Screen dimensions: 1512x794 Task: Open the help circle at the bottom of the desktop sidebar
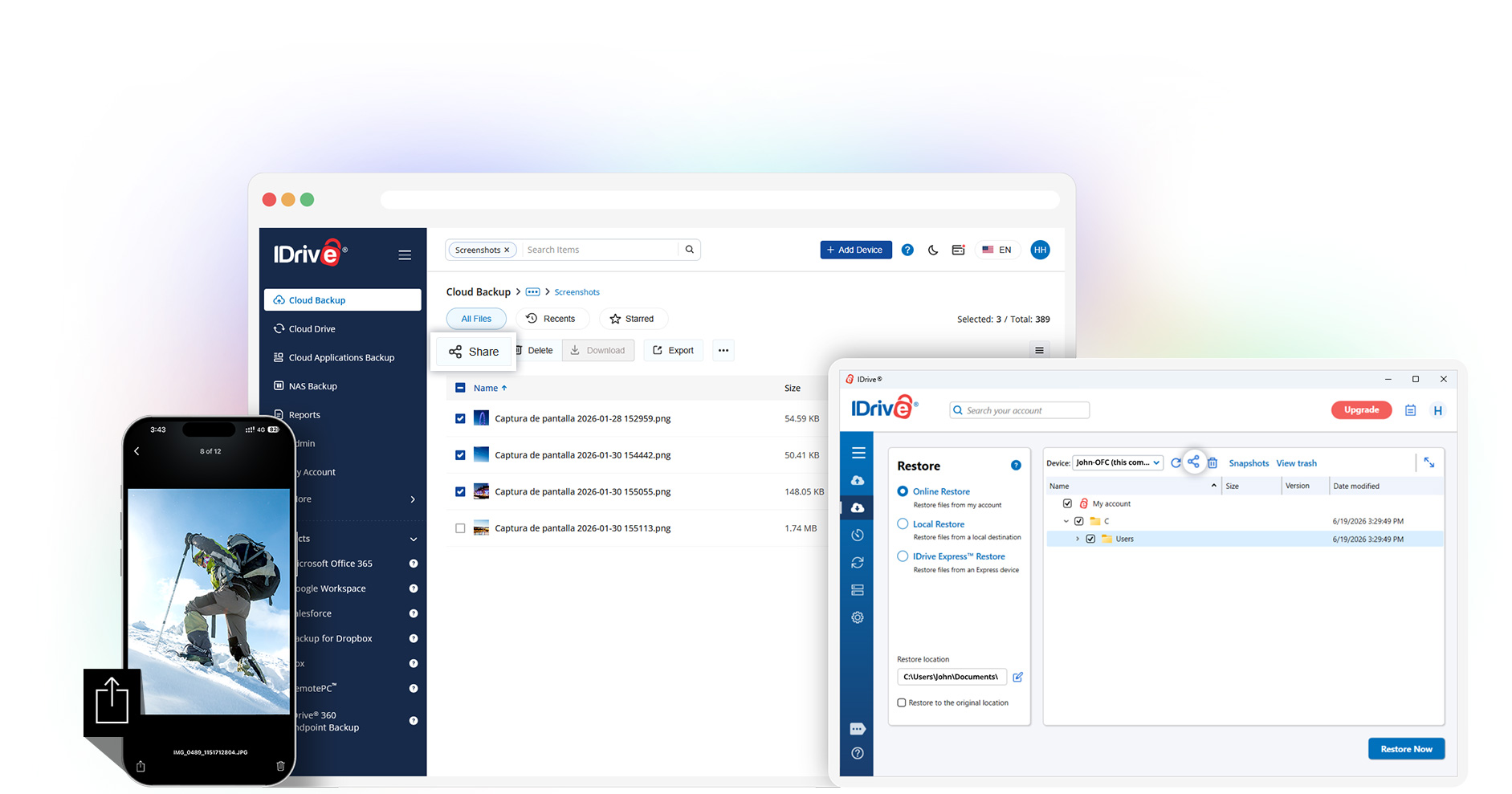click(x=858, y=753)
